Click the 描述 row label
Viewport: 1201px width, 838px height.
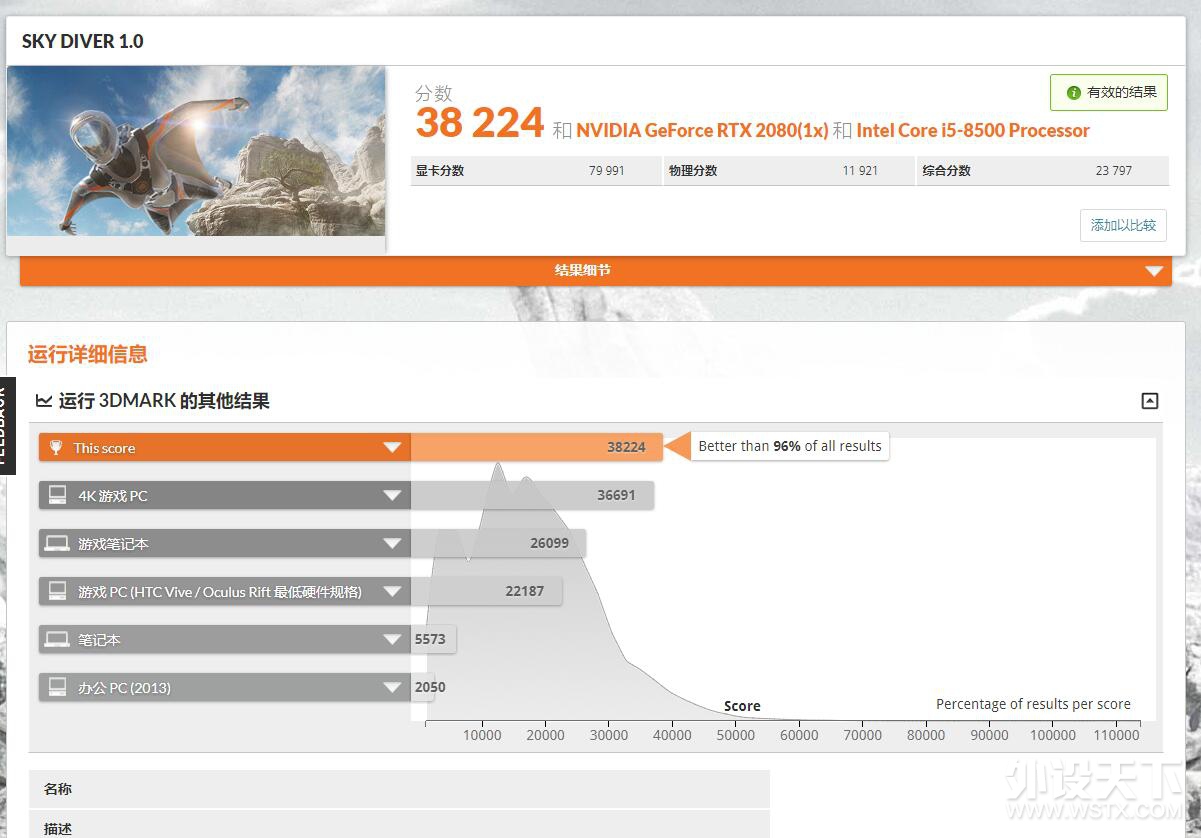58,829
